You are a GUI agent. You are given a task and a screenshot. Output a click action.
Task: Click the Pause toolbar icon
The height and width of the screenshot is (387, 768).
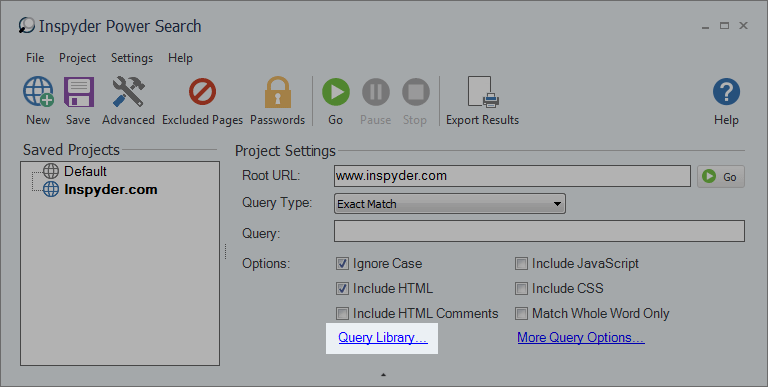(376, 92)
